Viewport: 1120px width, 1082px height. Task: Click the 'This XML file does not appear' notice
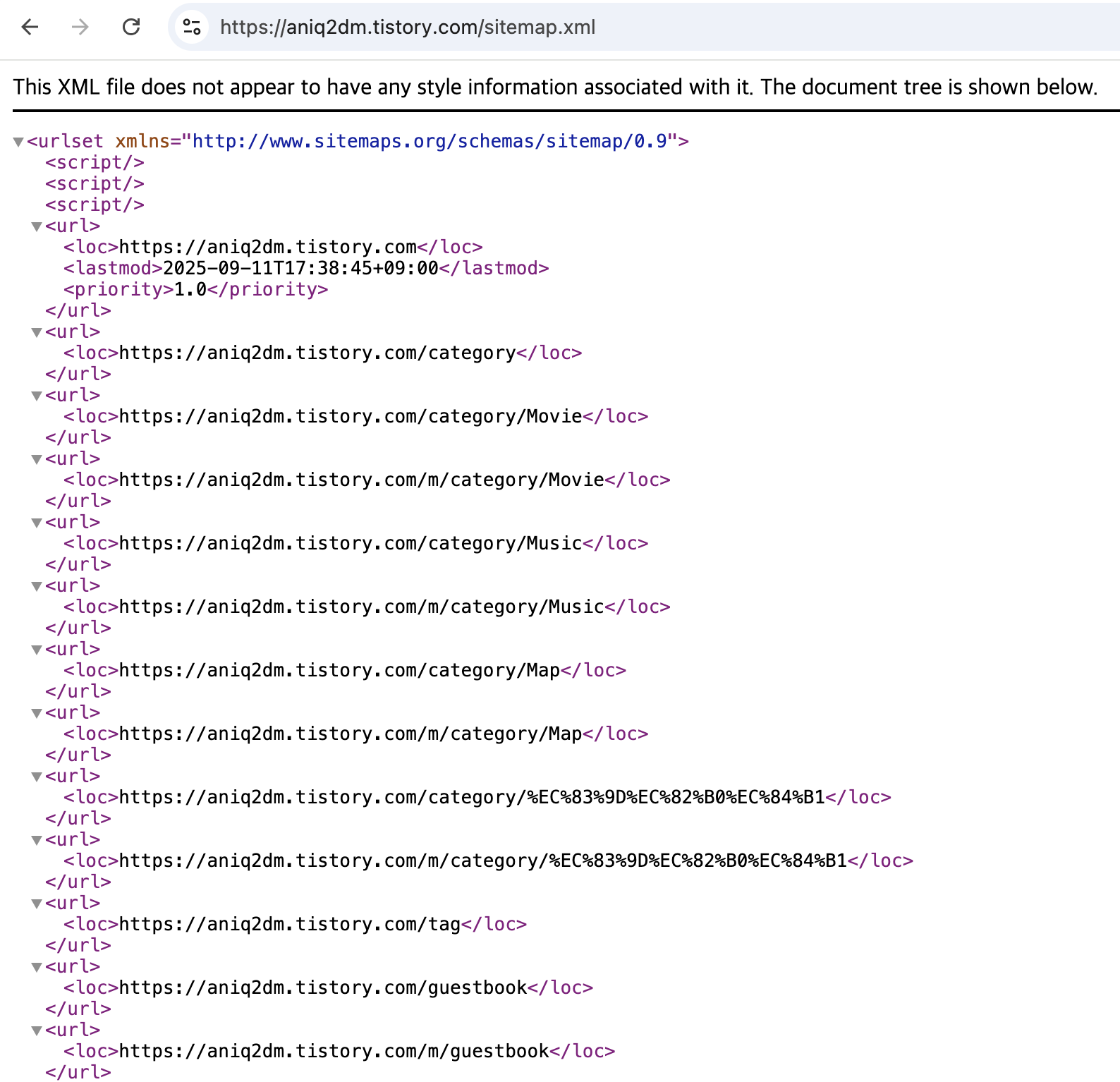pyautogui.click(x=555, y=87)
